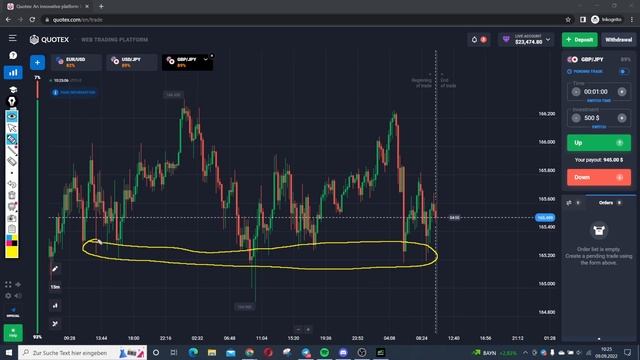Select the highlighted marker pen tool

pyautogui.click(x=12, y=139)
